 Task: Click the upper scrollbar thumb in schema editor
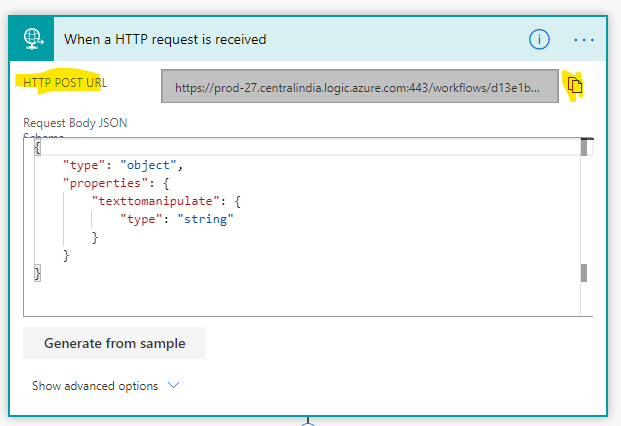tap(583, 148)
